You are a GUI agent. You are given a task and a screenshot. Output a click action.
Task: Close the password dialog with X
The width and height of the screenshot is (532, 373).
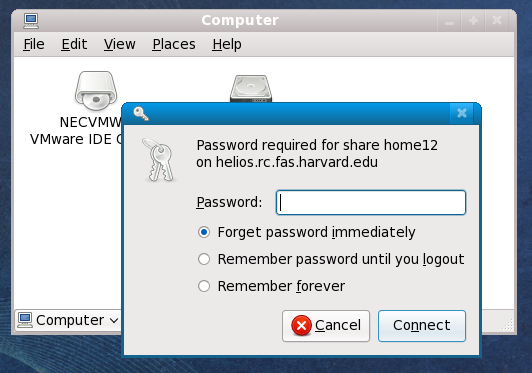(x=462, y=113)
